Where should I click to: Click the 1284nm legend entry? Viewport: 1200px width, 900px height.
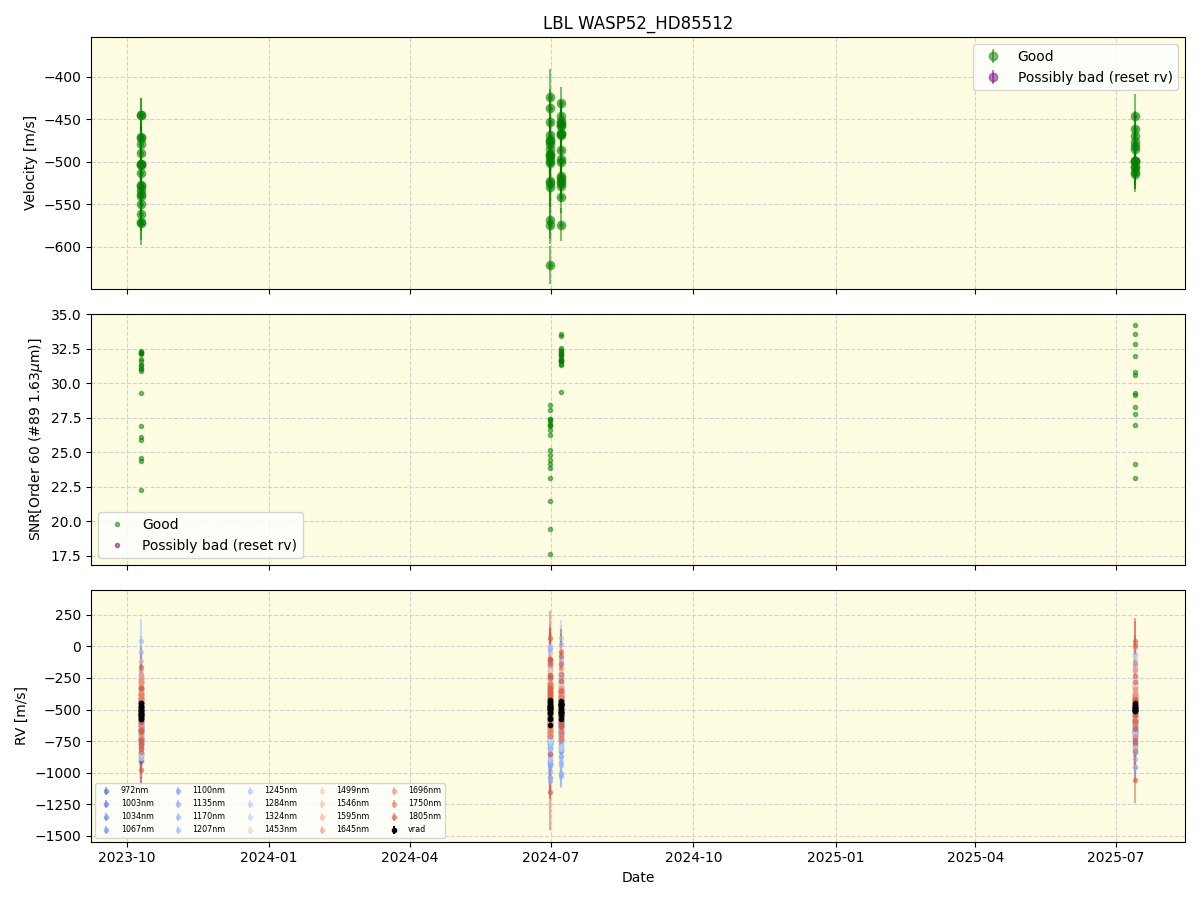coord(271,803)
